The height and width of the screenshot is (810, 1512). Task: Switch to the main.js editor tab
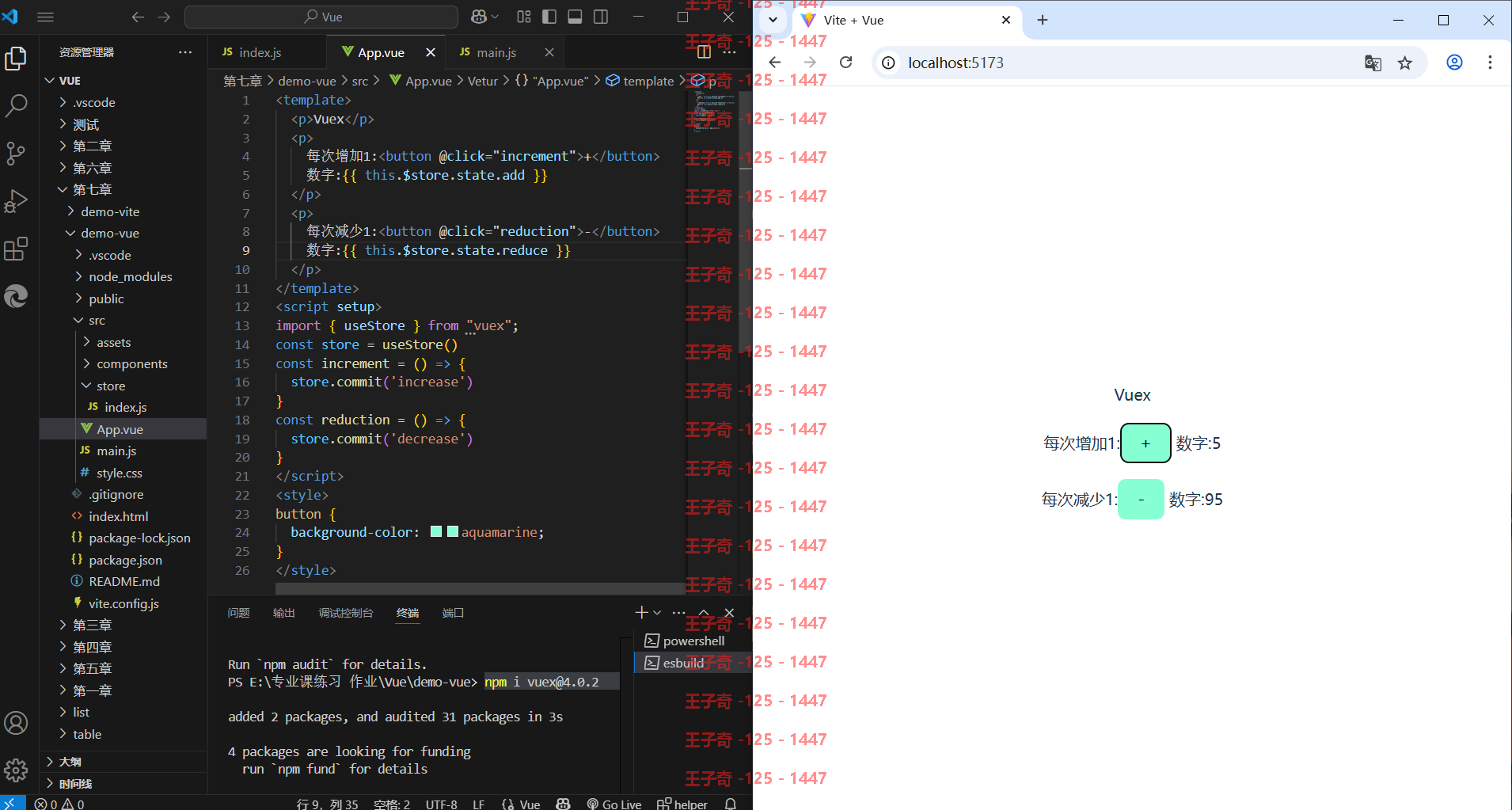[x=496, y=52]
